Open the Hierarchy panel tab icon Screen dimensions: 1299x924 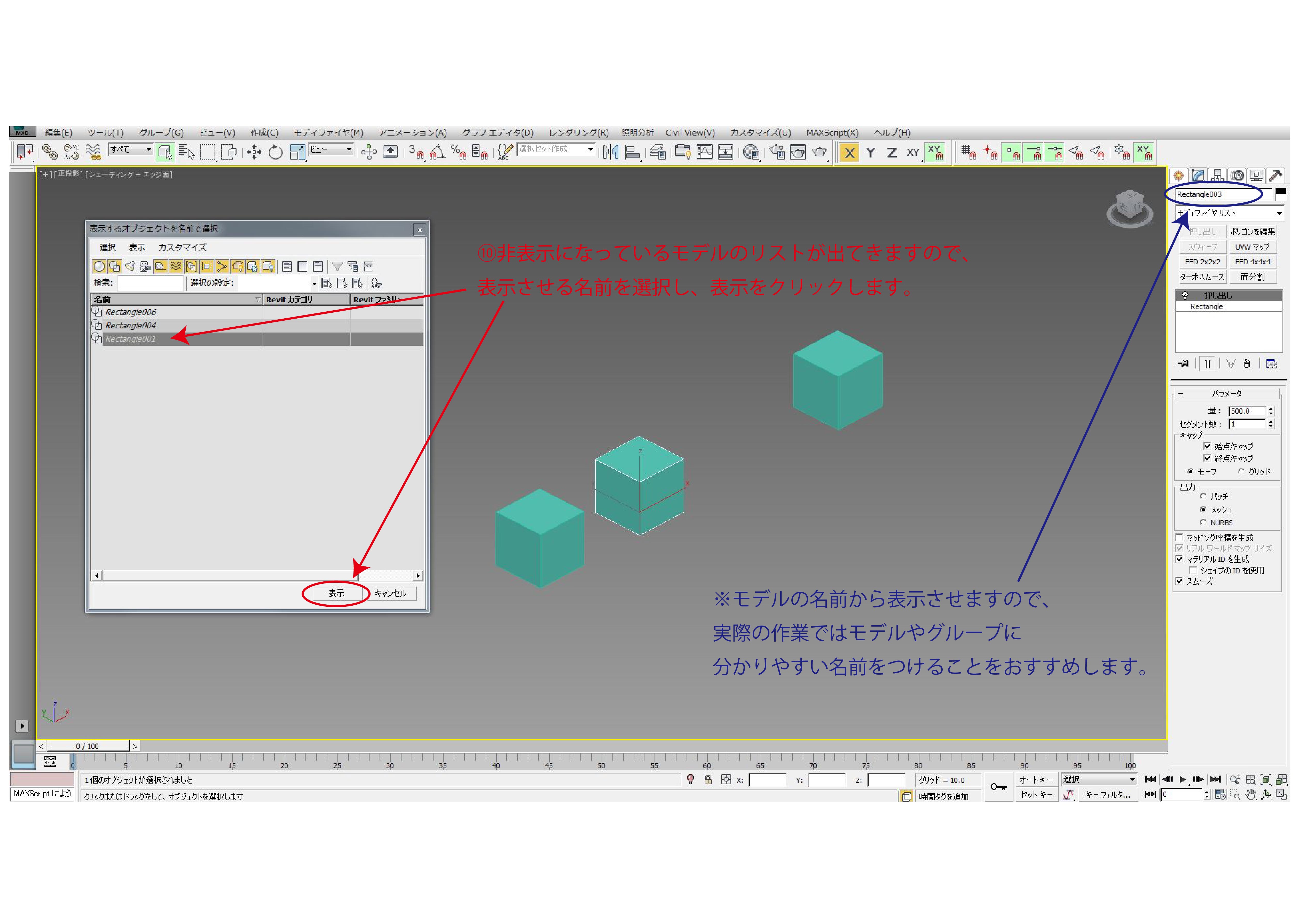[x=1217, y=175]
